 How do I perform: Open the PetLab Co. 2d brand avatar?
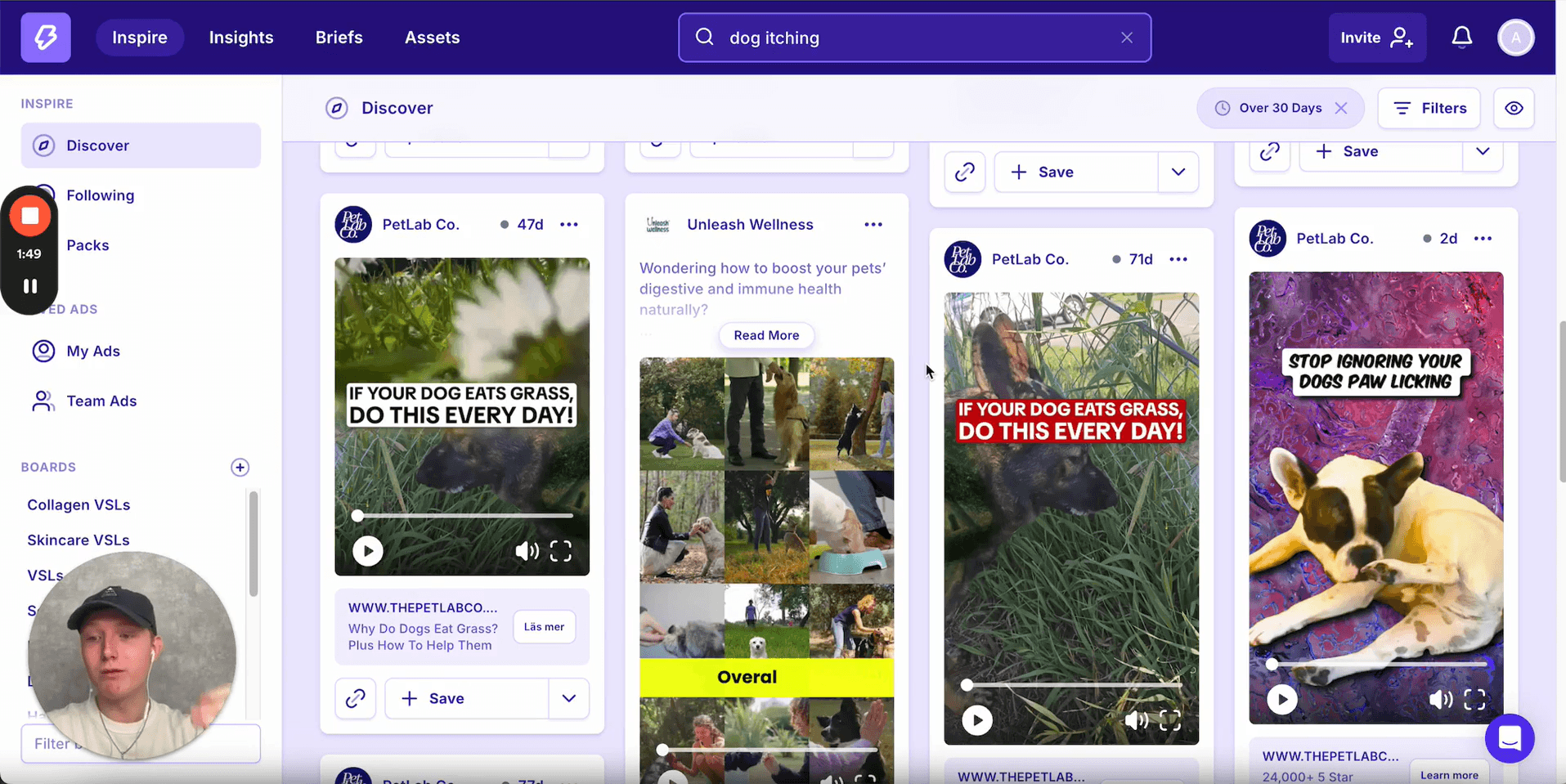(1268, 239)
